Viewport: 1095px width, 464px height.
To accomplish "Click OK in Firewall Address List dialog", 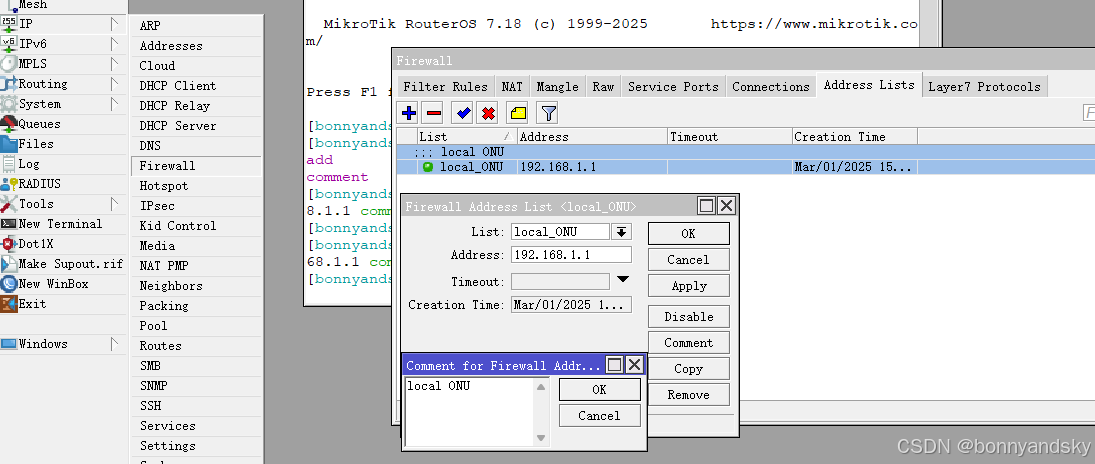I will pos(689,233).
